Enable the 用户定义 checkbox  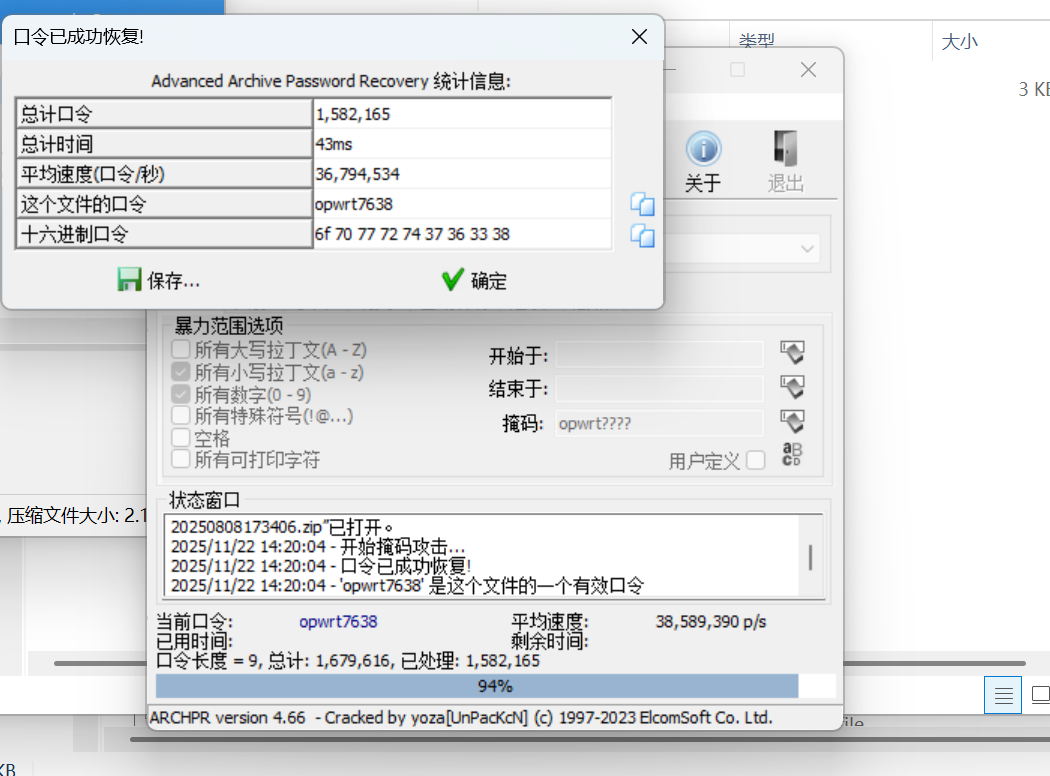coord(755,460)
